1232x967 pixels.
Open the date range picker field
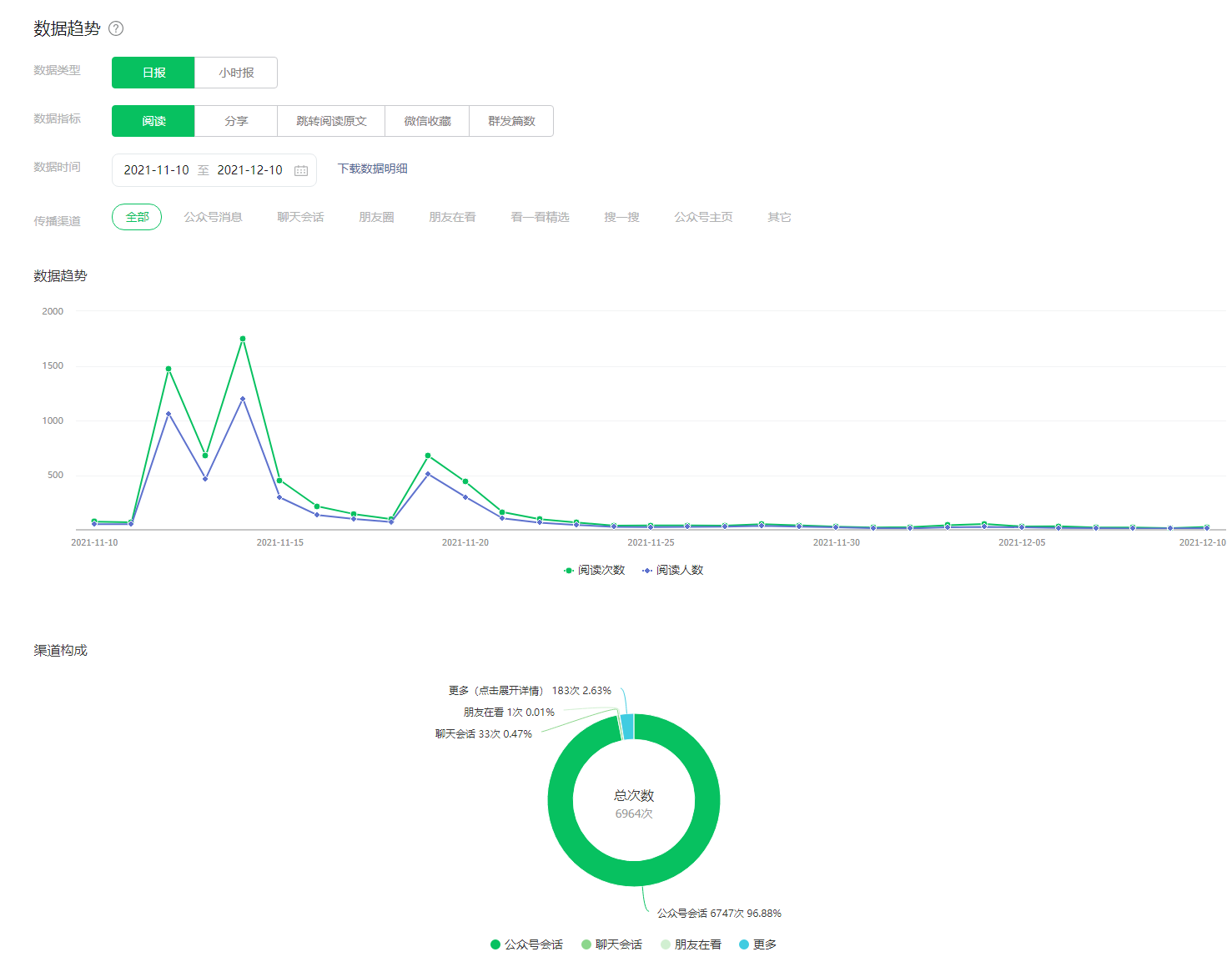204,170
